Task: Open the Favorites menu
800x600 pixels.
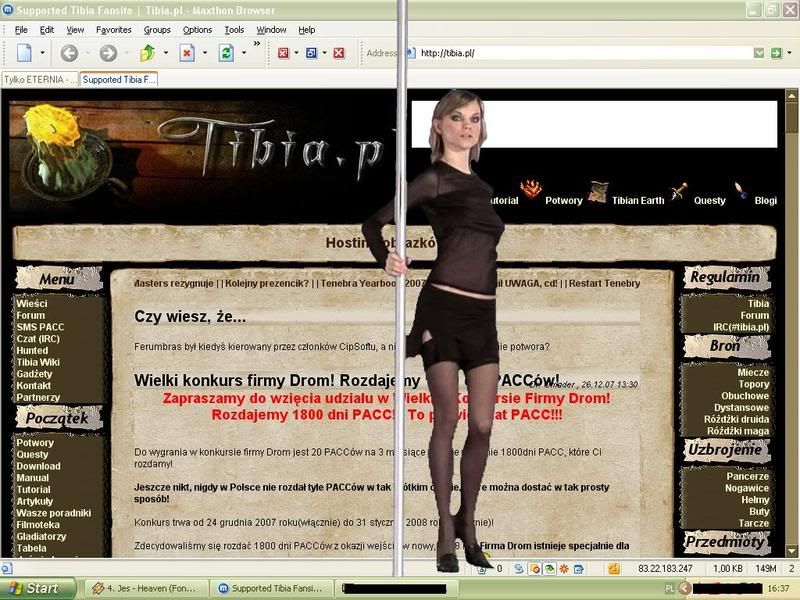Action: click(x=114, y=30)
